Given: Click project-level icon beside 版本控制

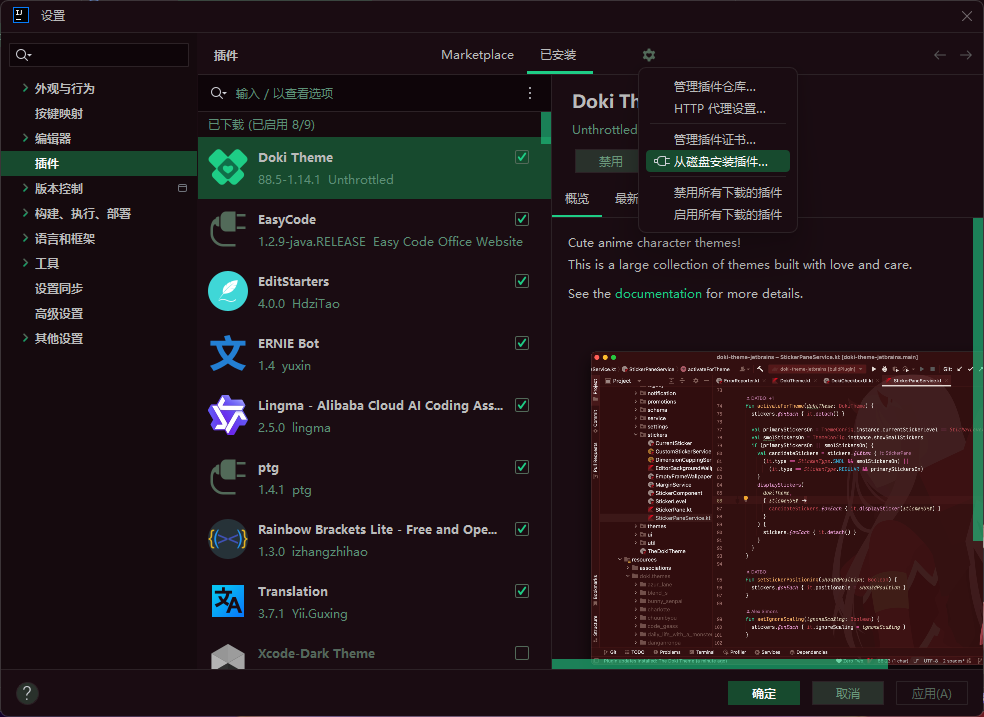Looking at the screenshot, I should (183, 188).
